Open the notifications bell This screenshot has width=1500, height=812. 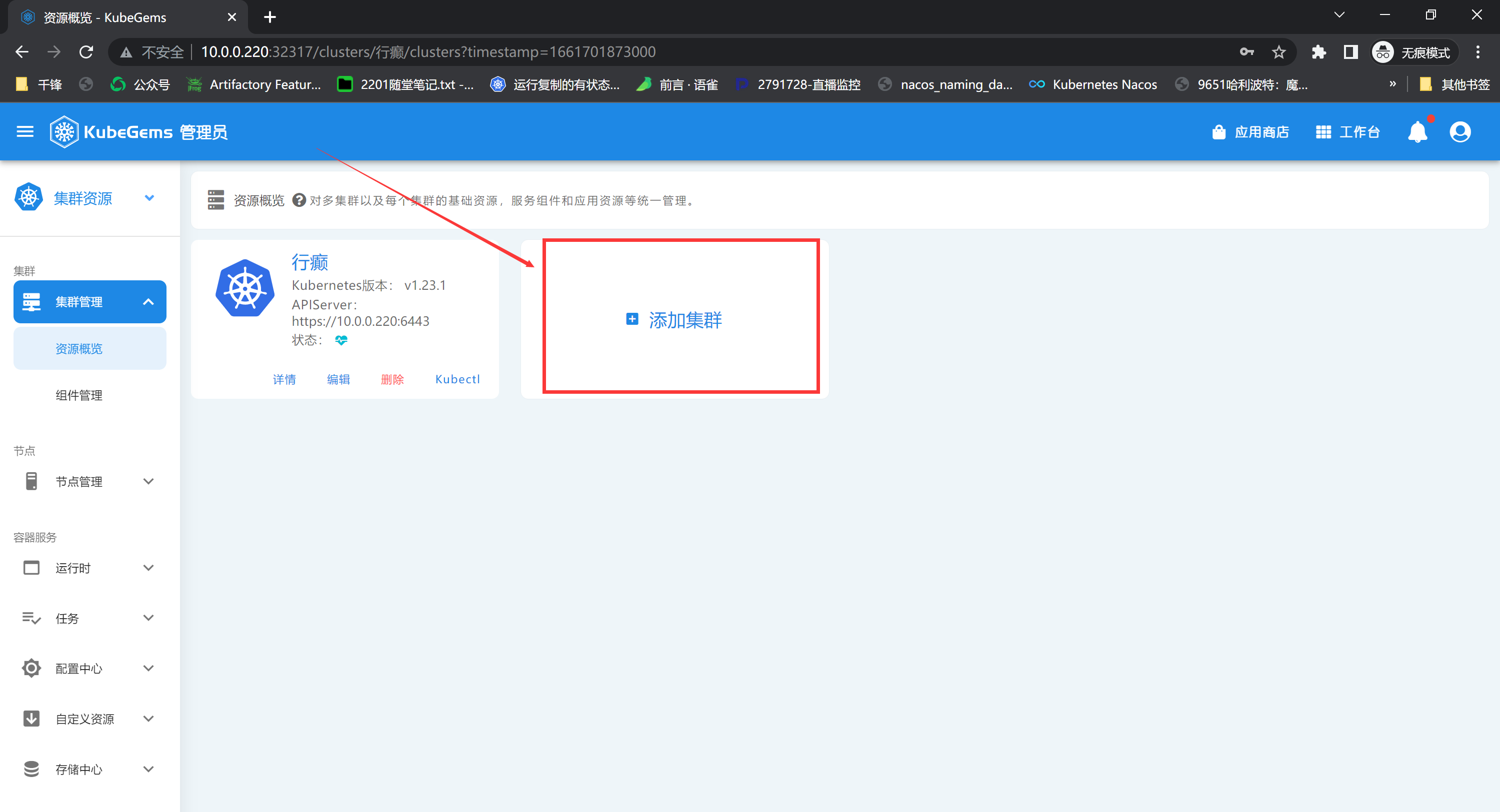pos(1418,131)
